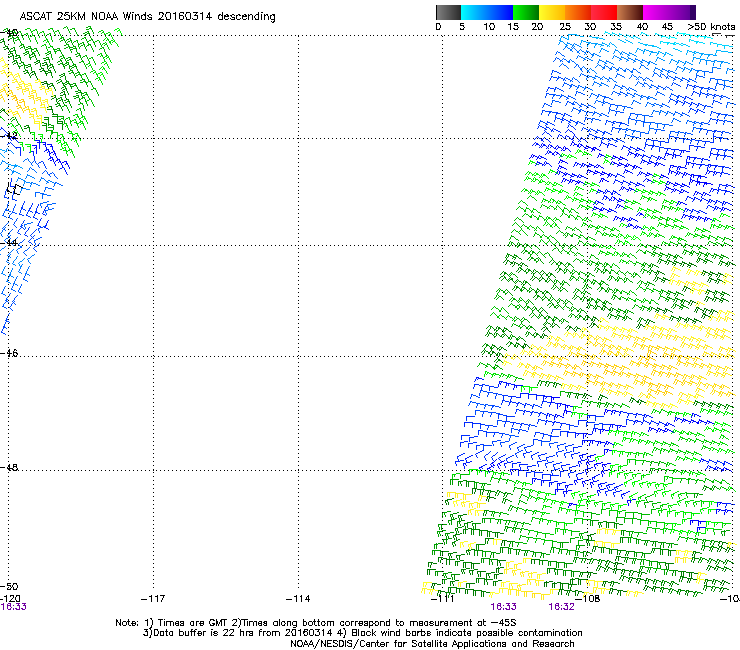The width and height of the screenshot is (740, 650).
Task: Click the yellow 20-25 knots legend segment
Action: point(552,12)
